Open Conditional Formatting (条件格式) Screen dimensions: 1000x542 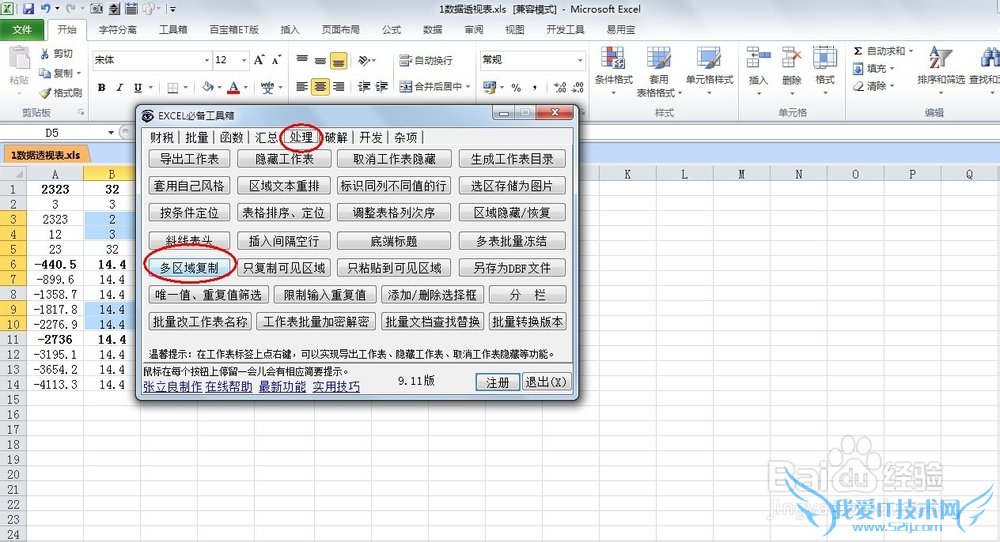point(614,71)
